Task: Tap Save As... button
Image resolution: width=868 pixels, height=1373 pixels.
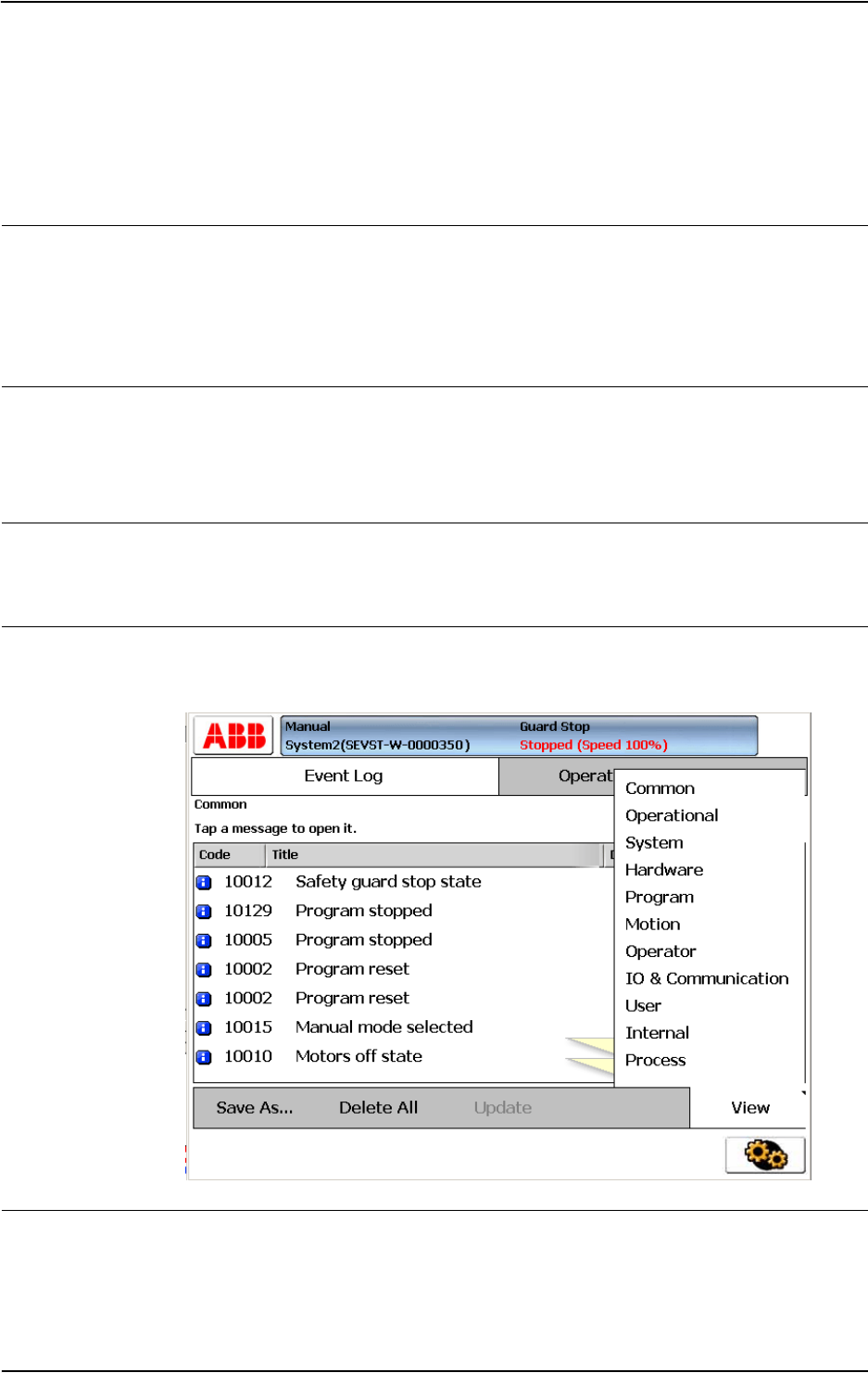Action: tap(255, 1108)
